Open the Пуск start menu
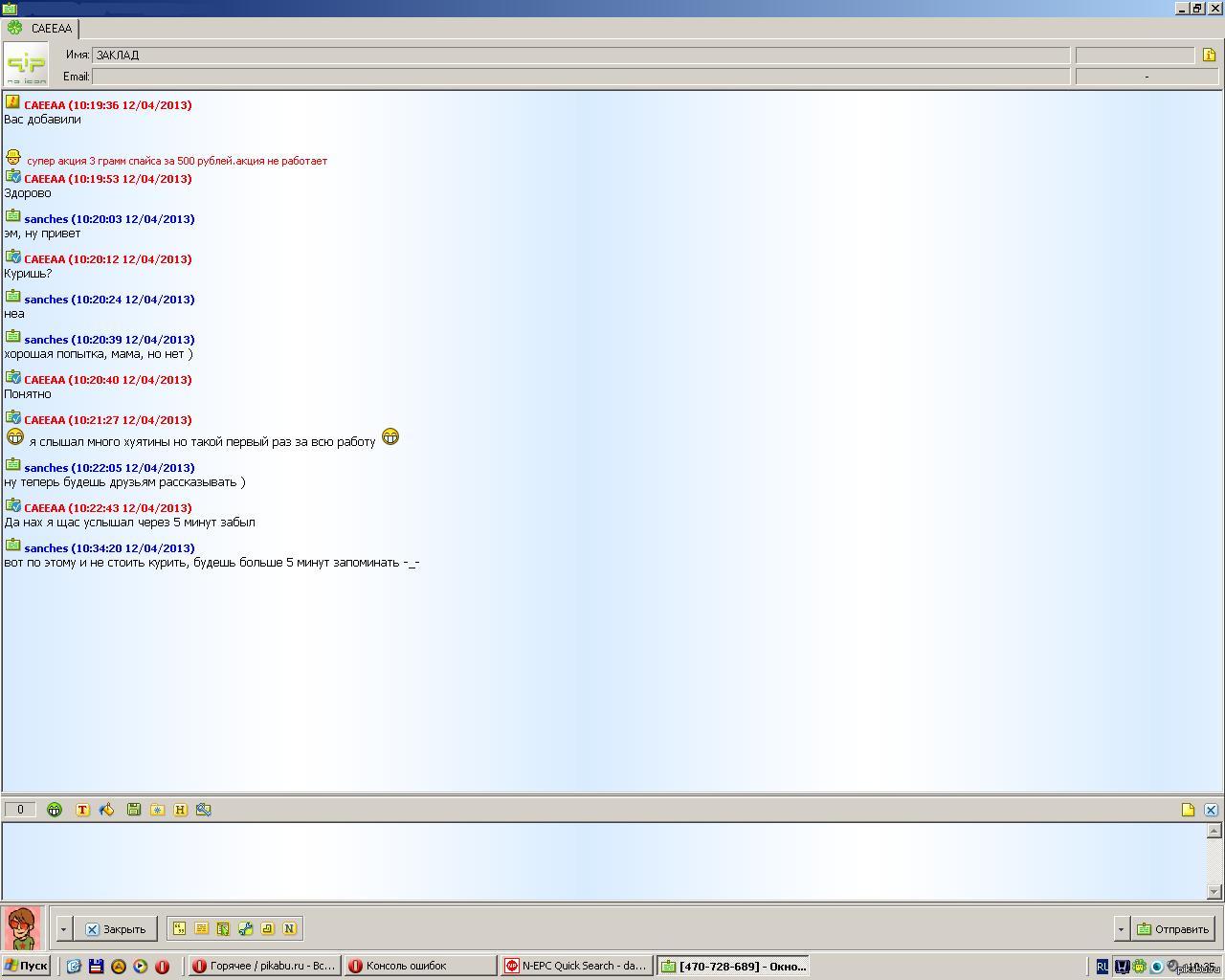1225x980 pixels. [x=26, y=966]
